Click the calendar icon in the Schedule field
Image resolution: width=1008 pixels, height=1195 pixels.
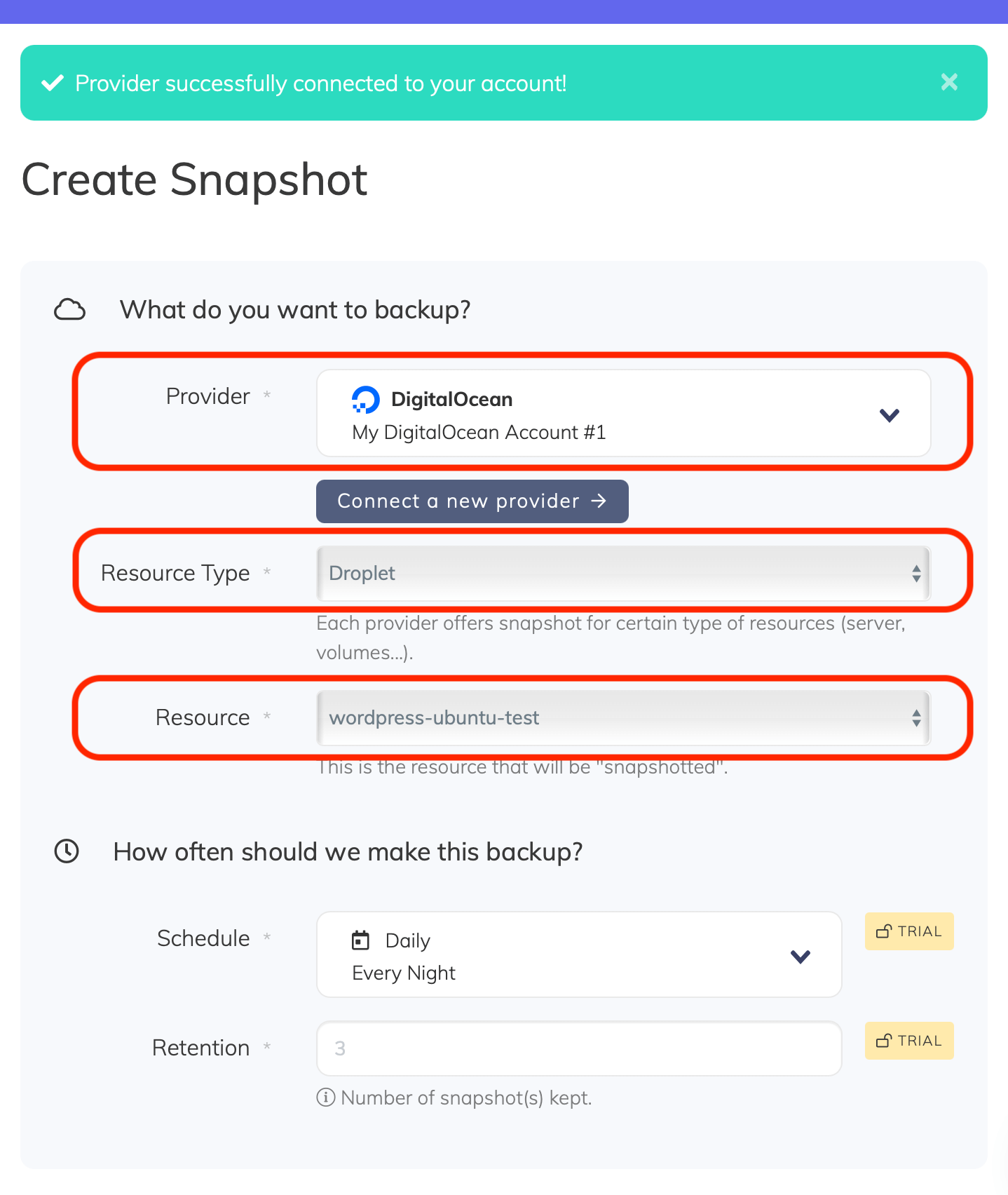[x=360, y=940]
